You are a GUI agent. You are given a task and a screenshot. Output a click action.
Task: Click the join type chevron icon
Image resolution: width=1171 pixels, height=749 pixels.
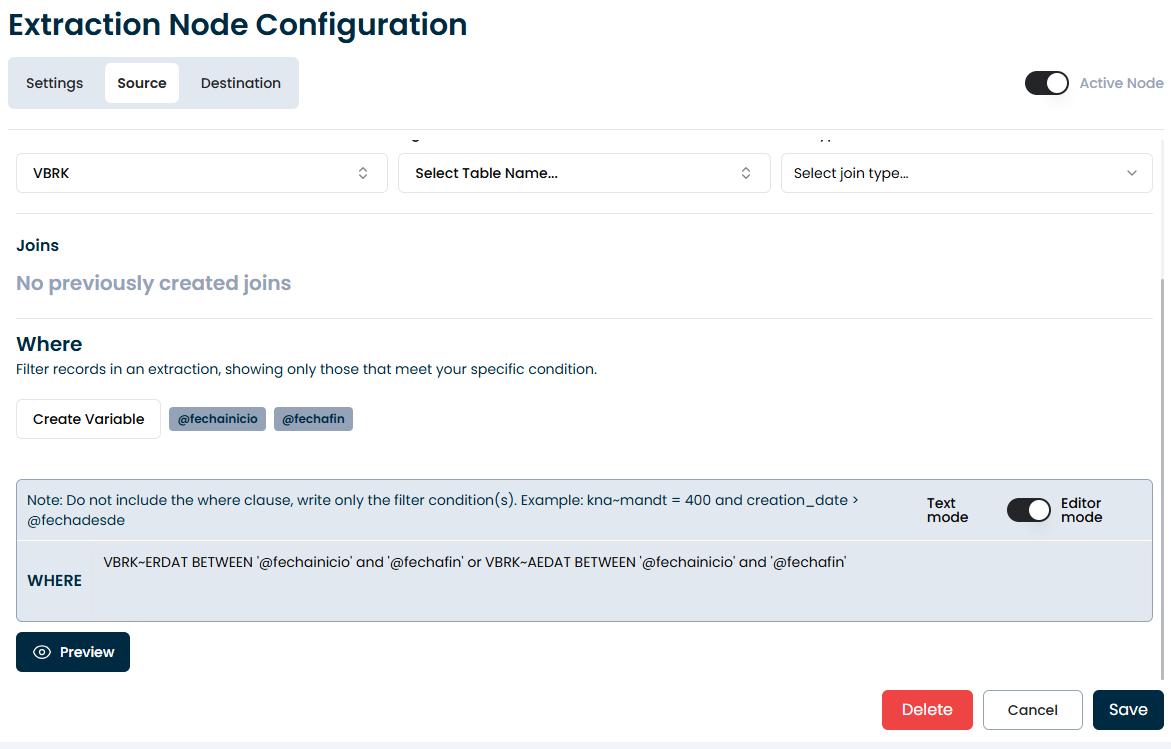(1132, 173)
